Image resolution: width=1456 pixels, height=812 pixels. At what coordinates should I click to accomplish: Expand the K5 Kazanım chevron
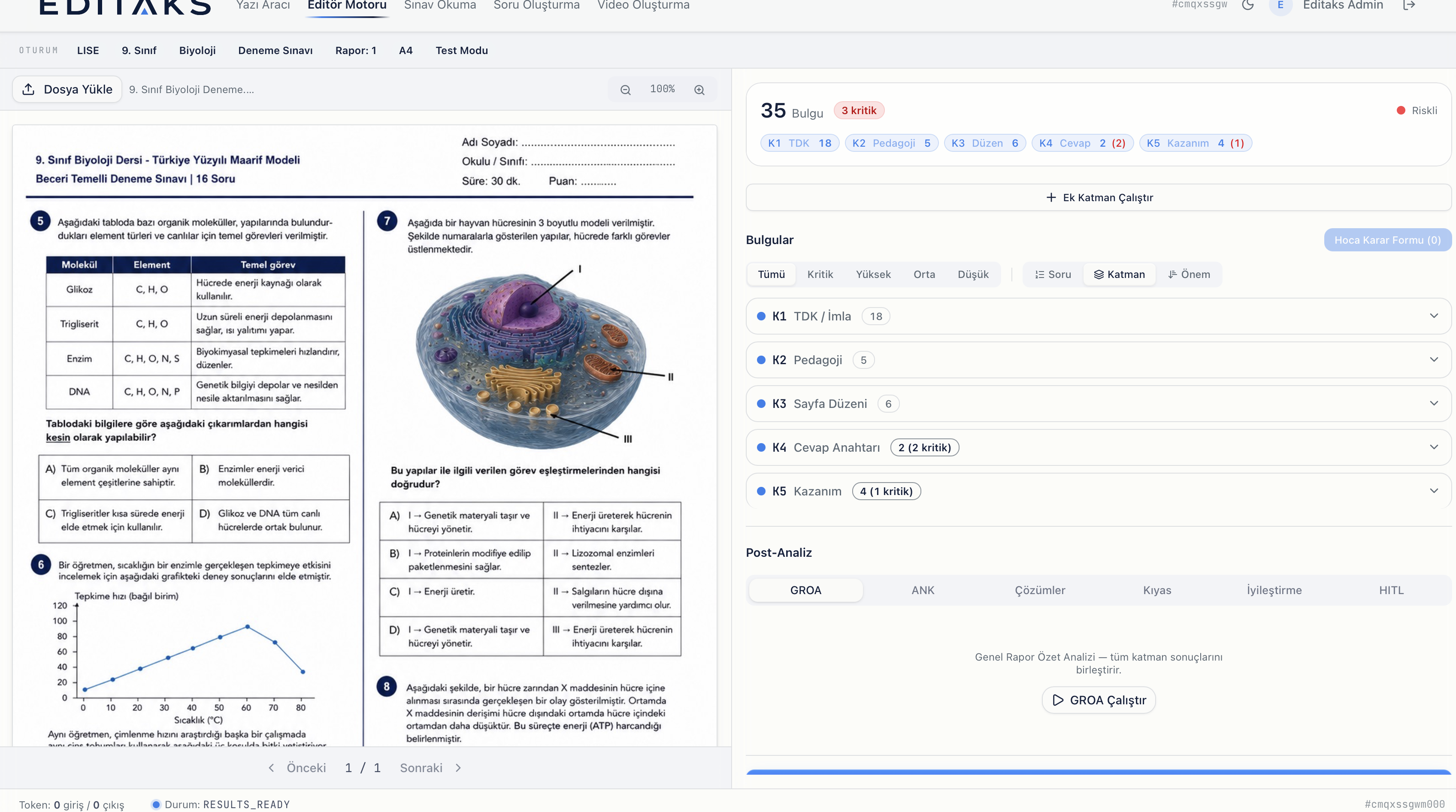[x=1433, y=490]
